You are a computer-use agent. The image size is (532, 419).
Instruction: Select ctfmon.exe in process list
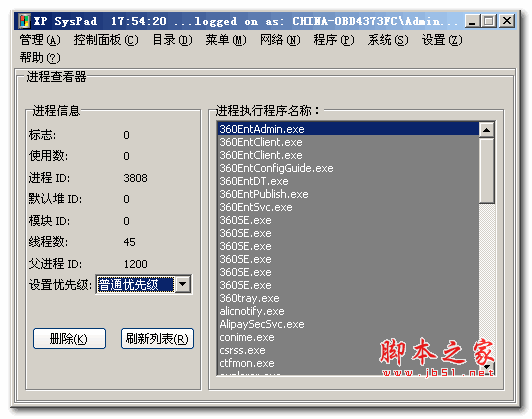[x=348, y=363]
